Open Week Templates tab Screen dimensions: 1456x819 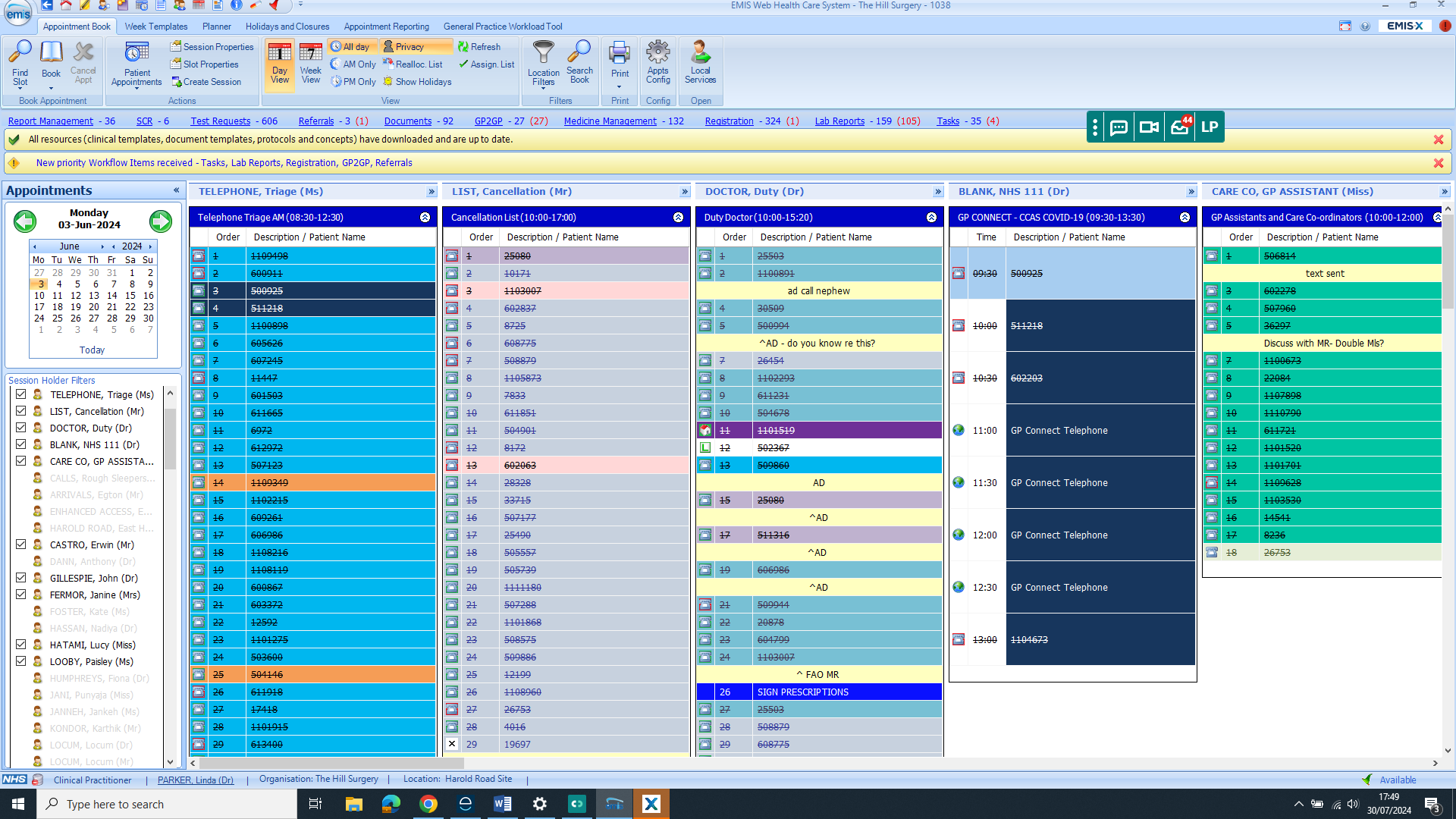click(155, 27)
